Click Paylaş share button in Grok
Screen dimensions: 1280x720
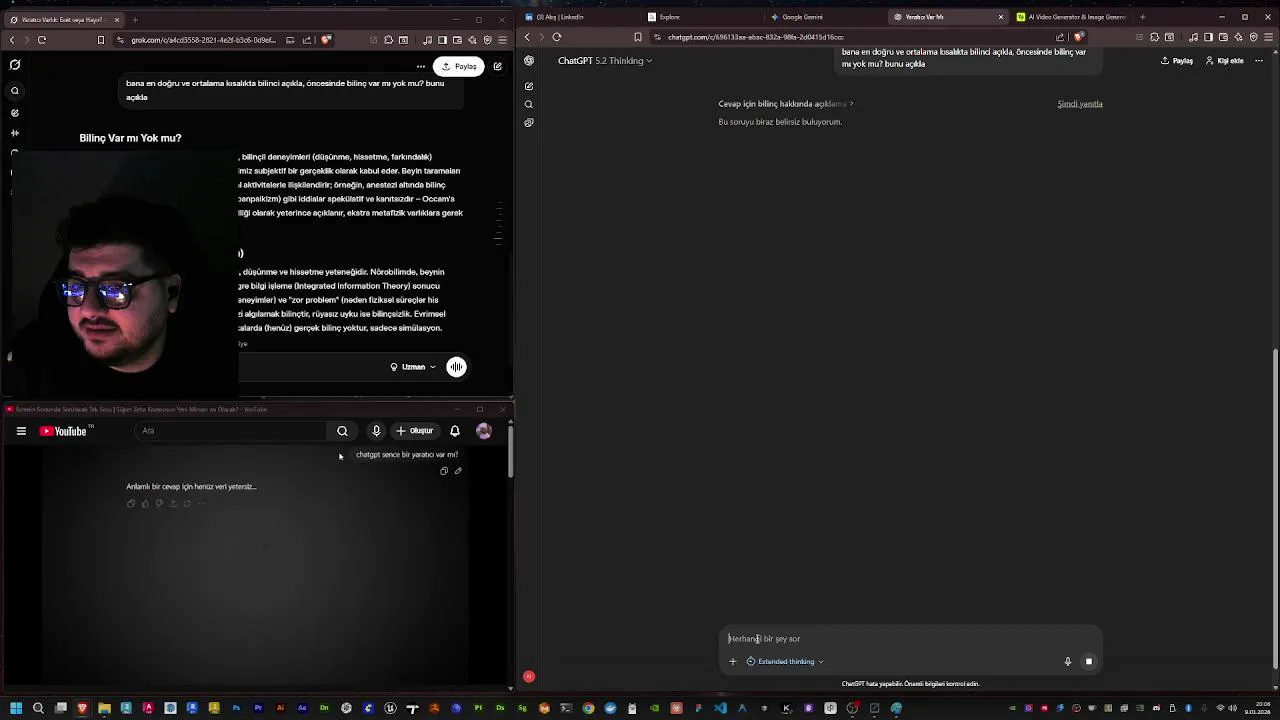tap(459, 66)
